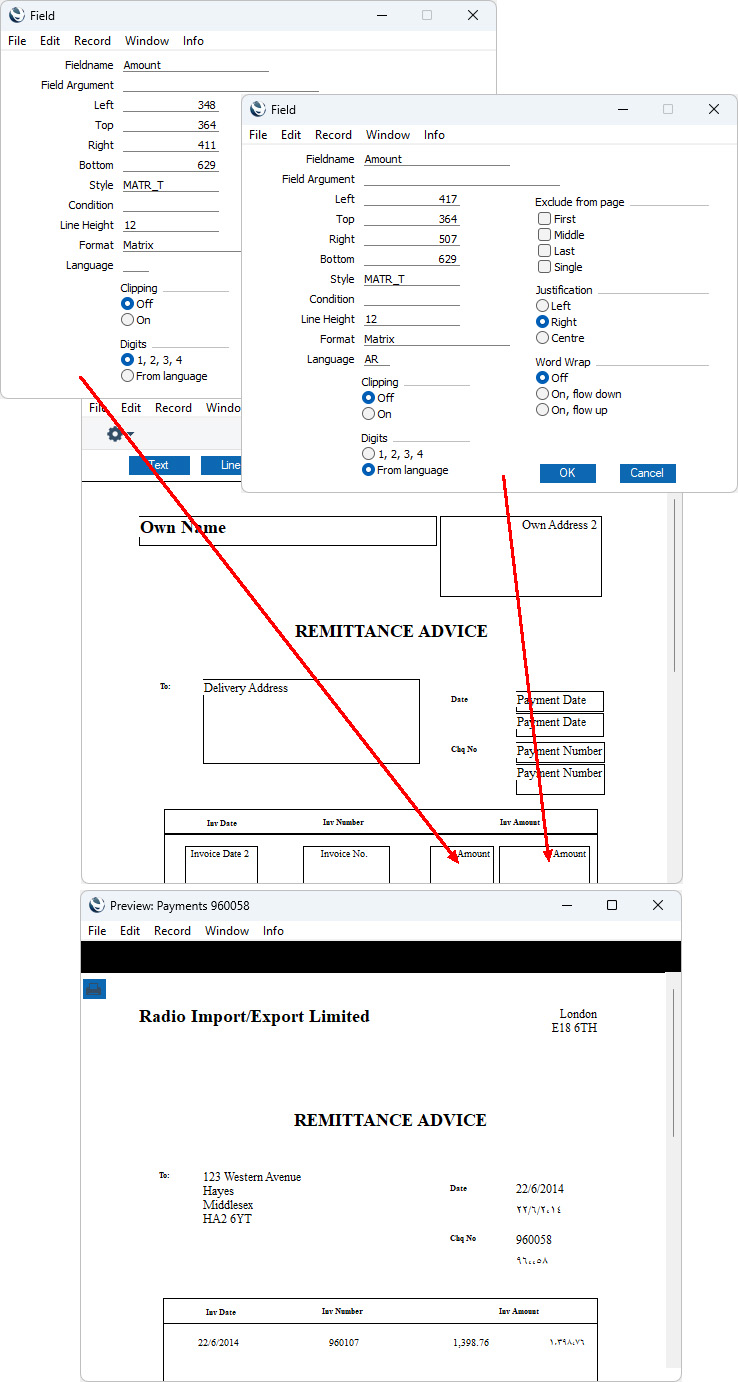Select Digits From language in front window
738x1382 pixels.
(369, 470)
